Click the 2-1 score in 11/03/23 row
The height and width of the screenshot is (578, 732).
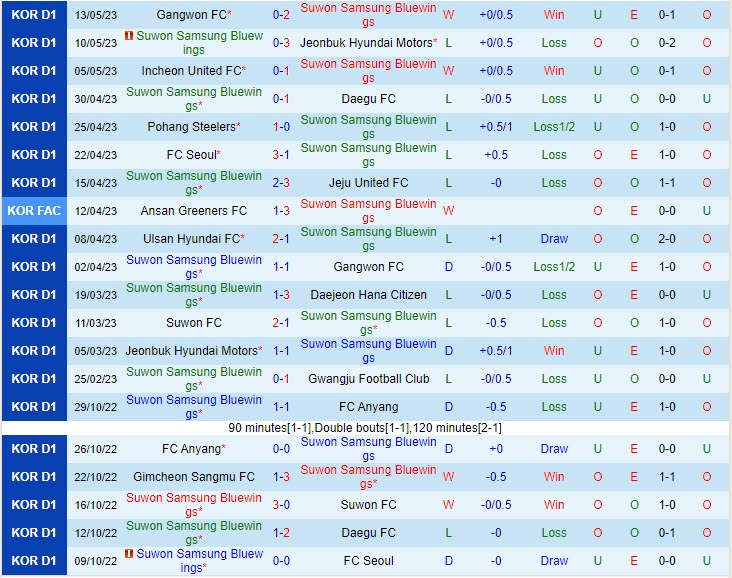(281, 323)
